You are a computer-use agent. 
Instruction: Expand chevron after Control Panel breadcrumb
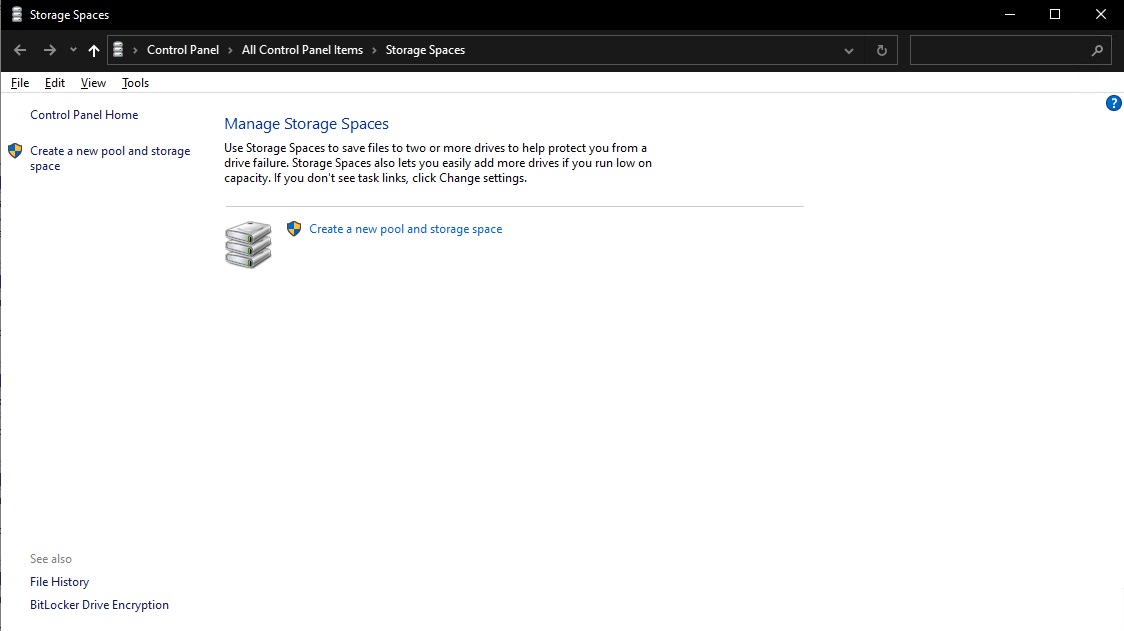pos(230,50)
